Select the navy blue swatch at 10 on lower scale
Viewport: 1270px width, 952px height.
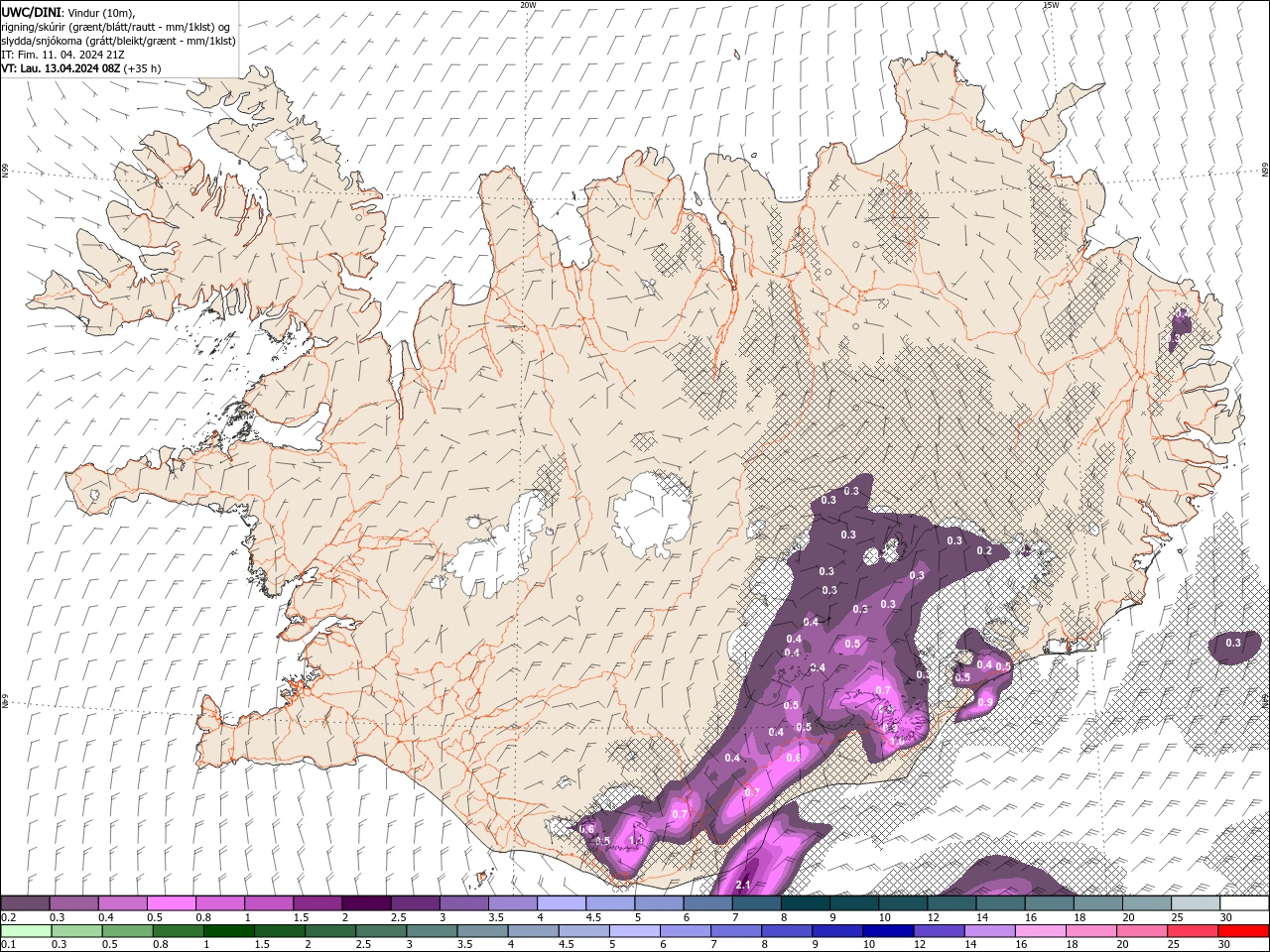click(x=886, y=931)
